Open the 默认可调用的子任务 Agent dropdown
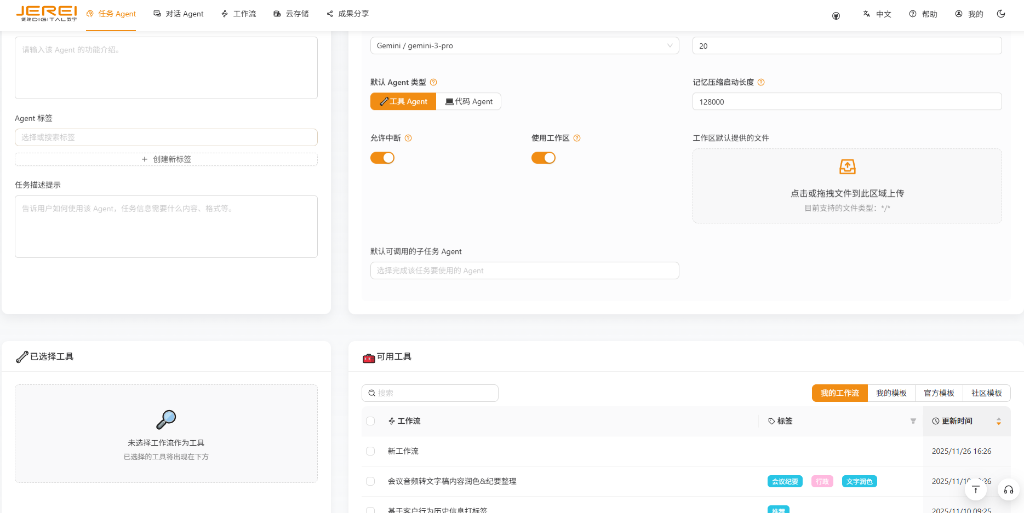Viewport: 1024px width, 513px height. point(524,271)
